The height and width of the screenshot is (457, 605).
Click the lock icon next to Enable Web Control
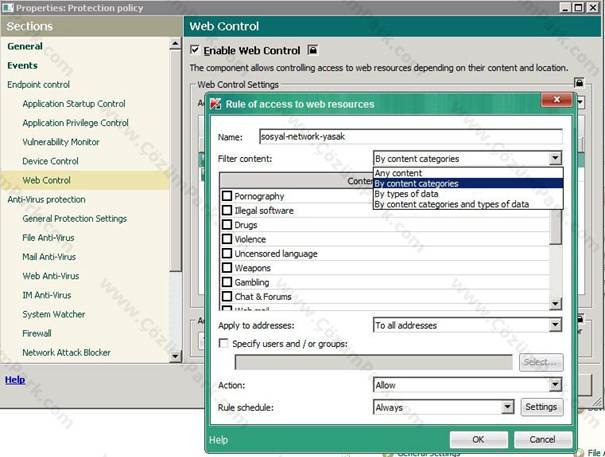(313, 50)
